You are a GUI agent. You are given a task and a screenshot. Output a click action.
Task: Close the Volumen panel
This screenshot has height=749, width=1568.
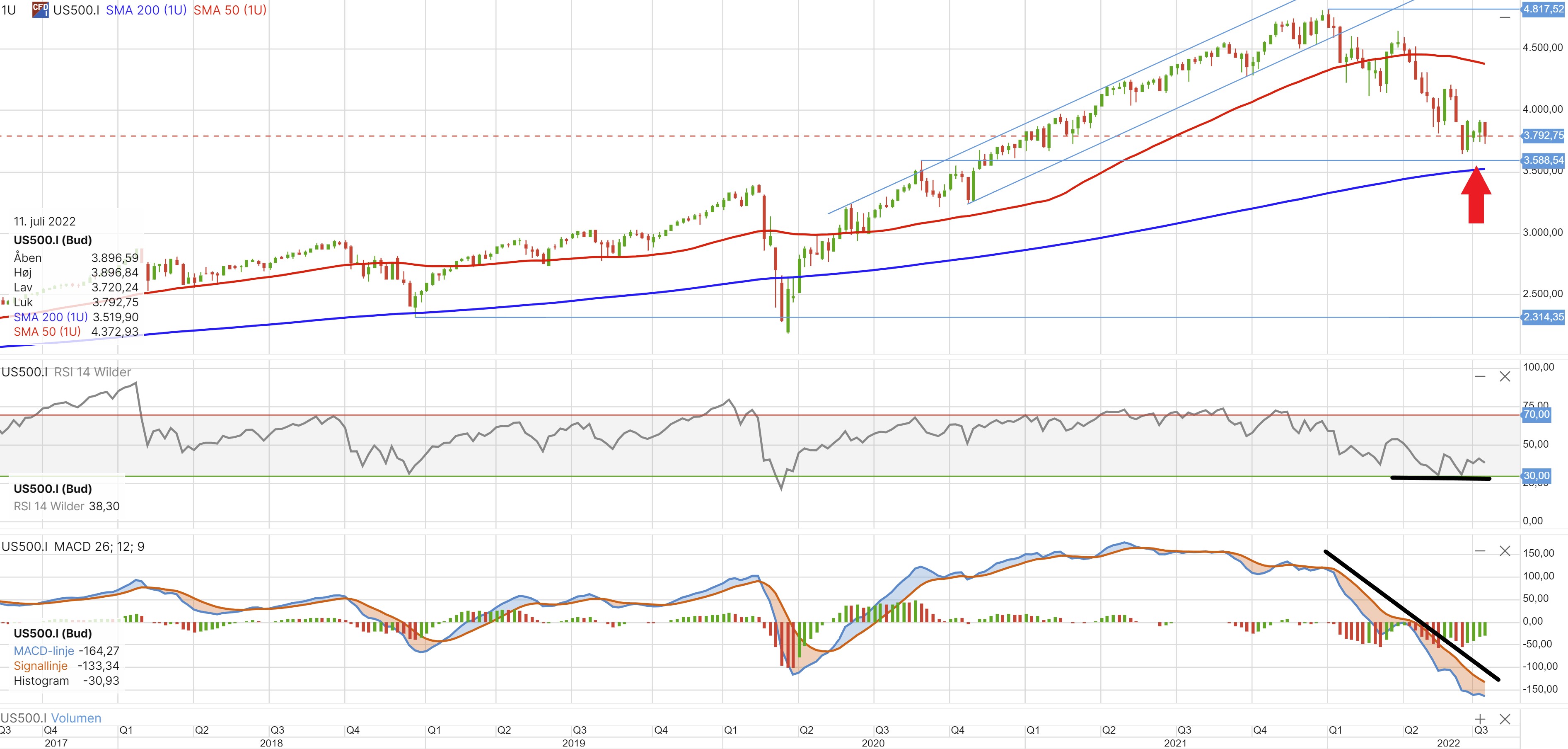tap(1505, 719)
